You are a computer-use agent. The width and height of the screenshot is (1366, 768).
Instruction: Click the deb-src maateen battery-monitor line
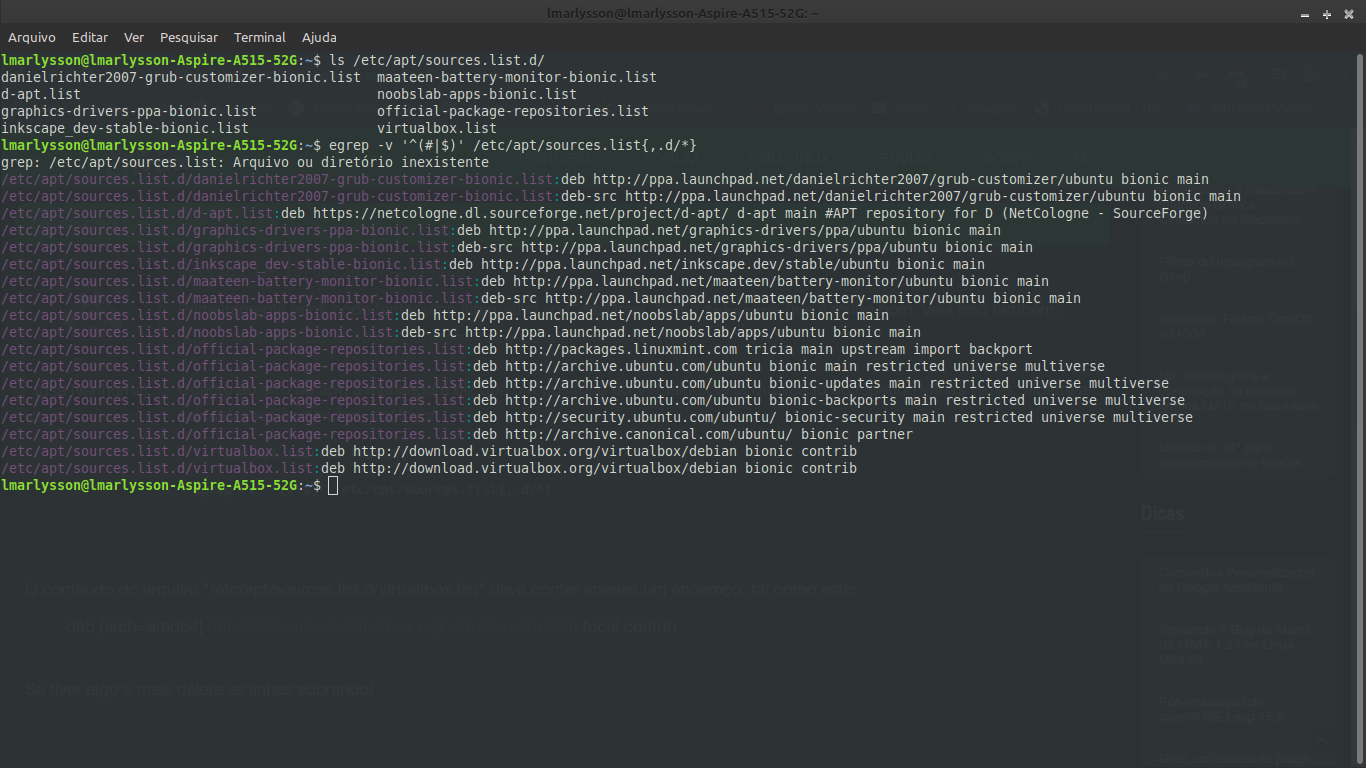(541, 298)
